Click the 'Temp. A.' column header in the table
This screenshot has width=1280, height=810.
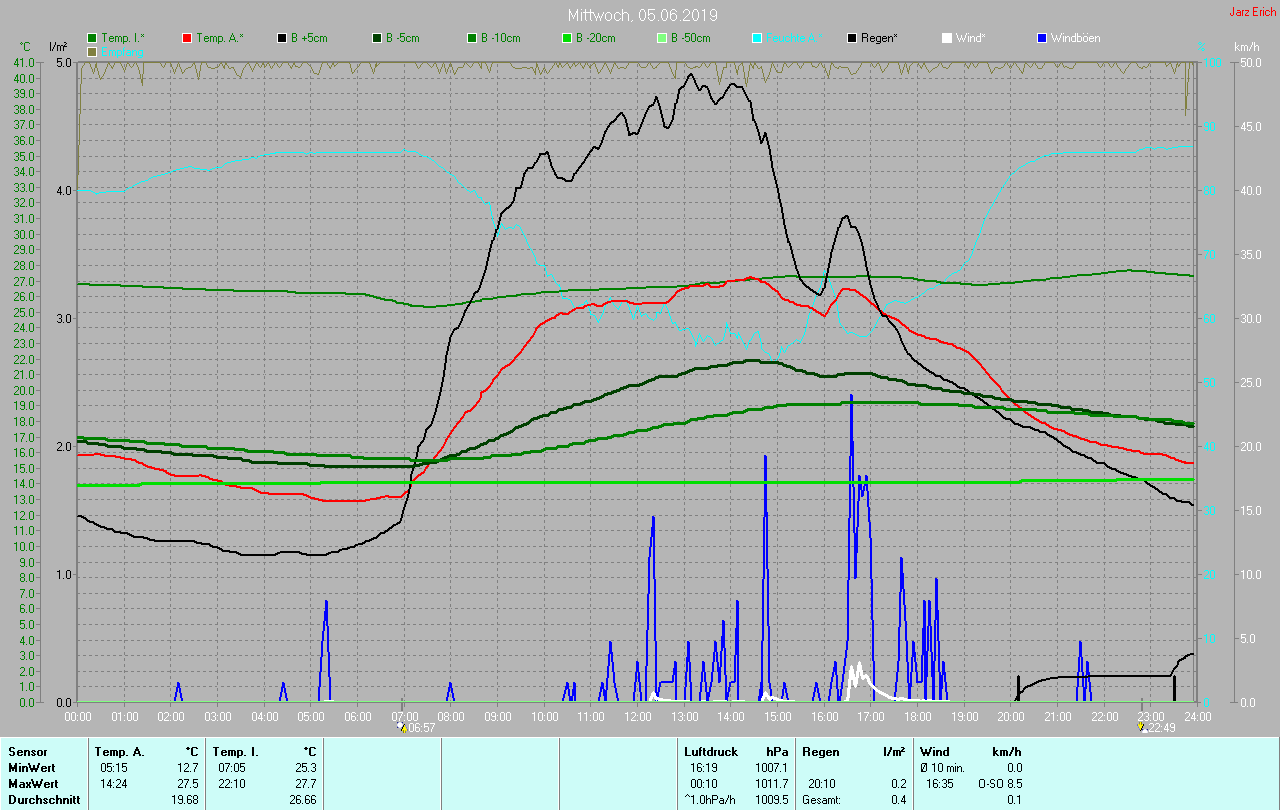pos(119,752)
